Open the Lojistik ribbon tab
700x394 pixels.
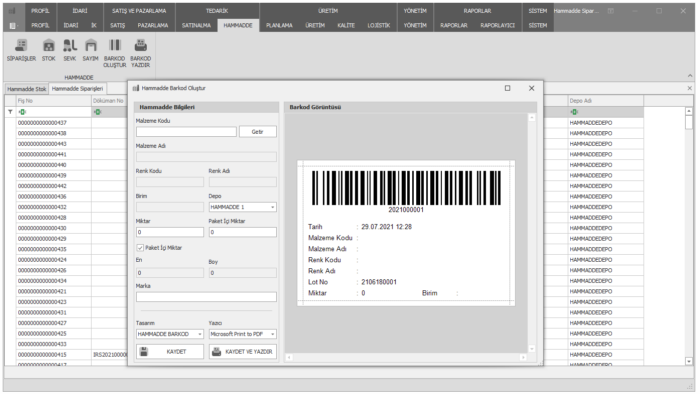[x=379, y=25]
